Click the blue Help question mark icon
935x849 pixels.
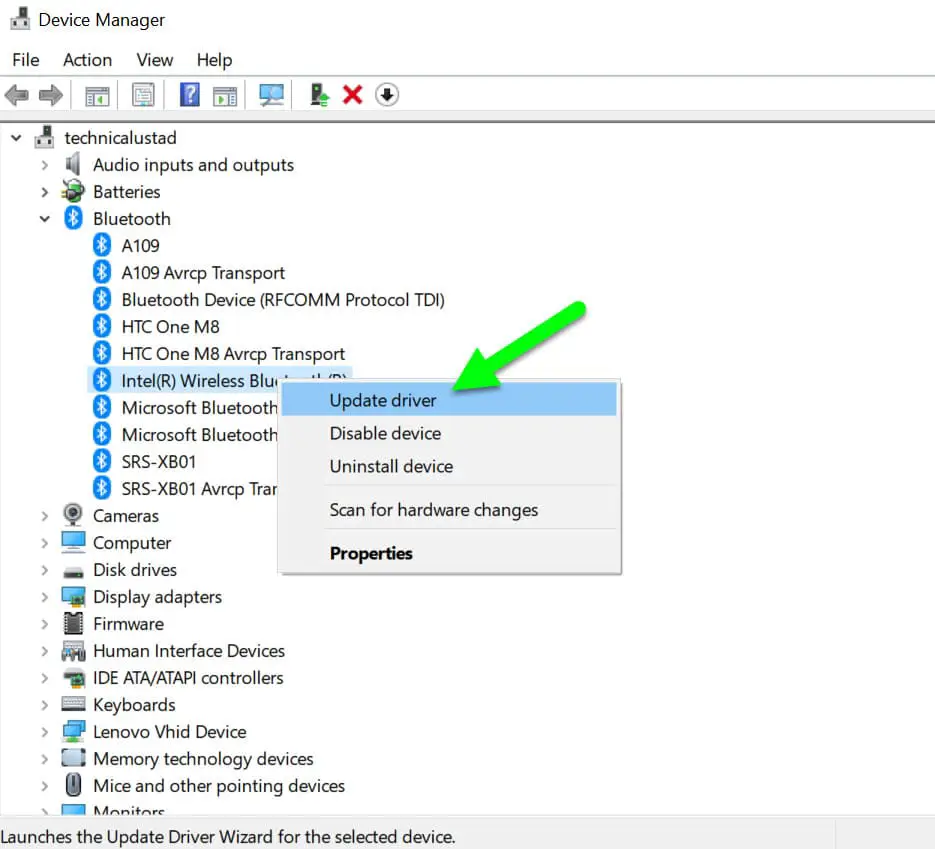[190, 95]
